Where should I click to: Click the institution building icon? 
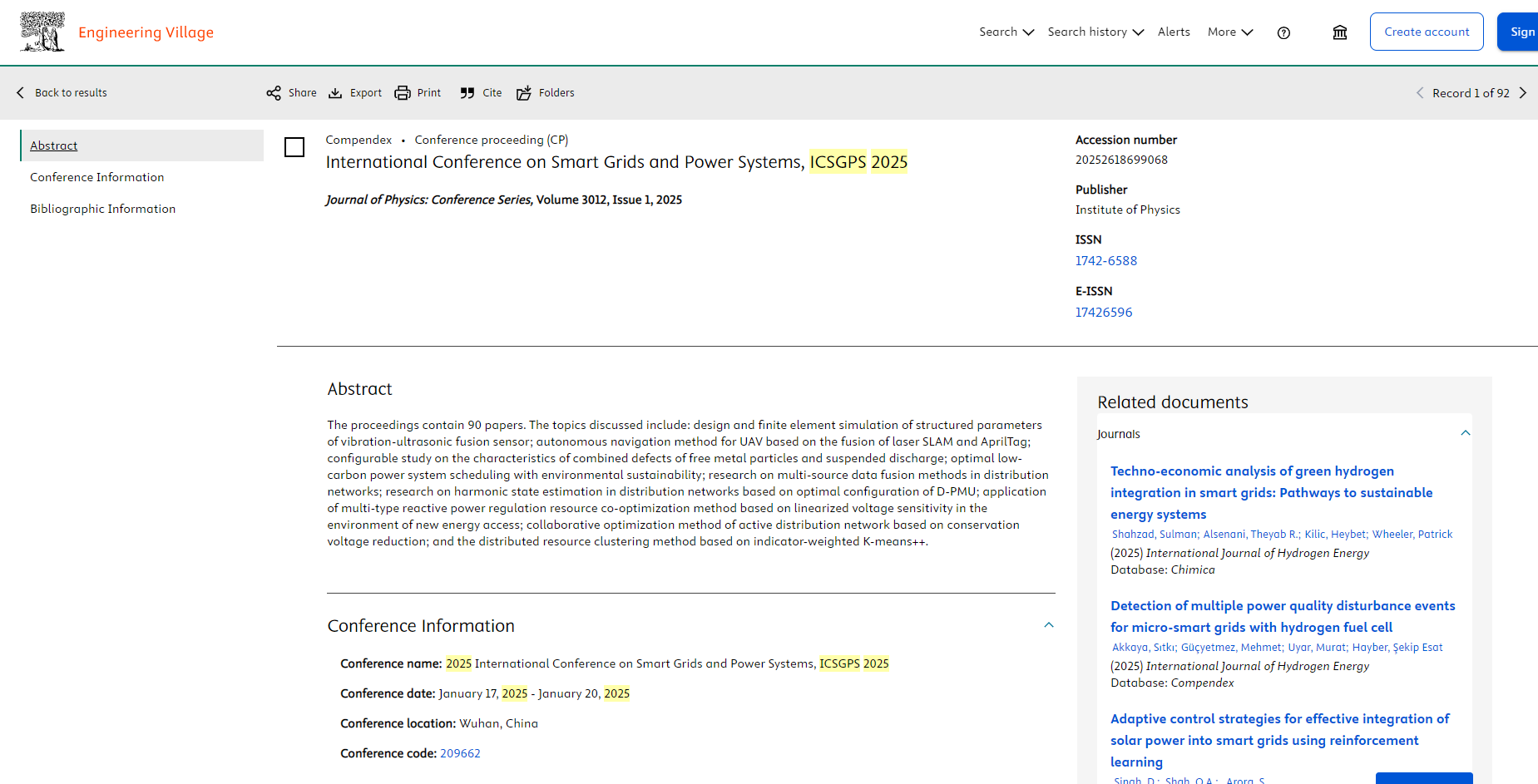pos(1339,32)
